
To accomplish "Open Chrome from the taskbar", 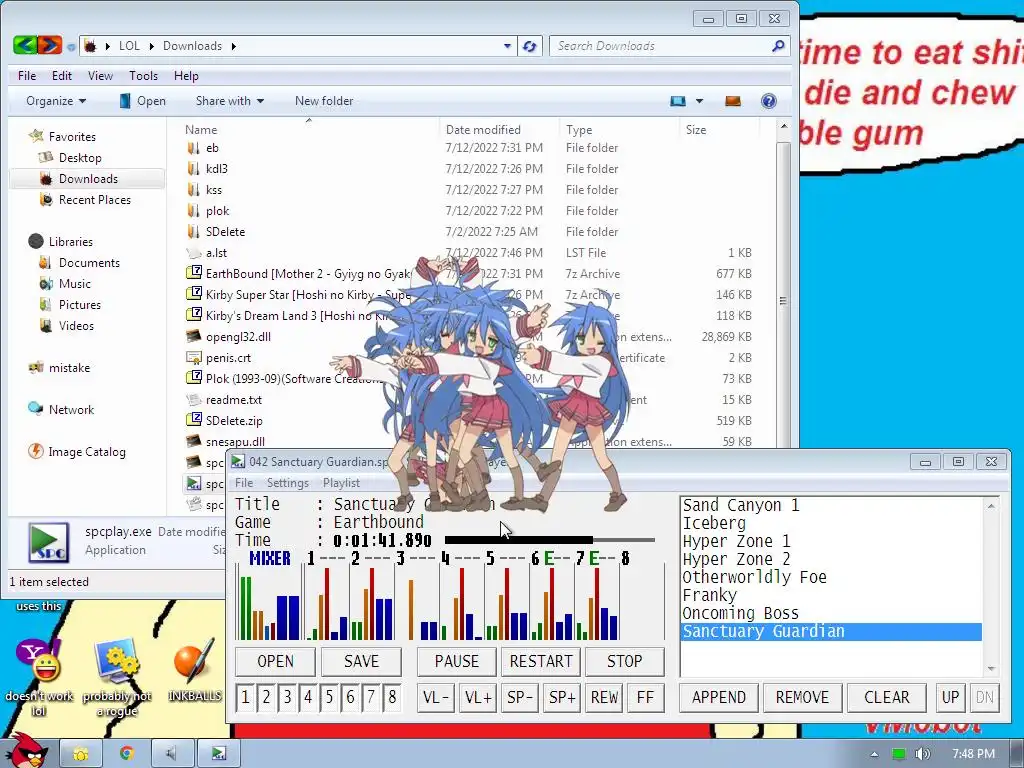I will 126,754.
